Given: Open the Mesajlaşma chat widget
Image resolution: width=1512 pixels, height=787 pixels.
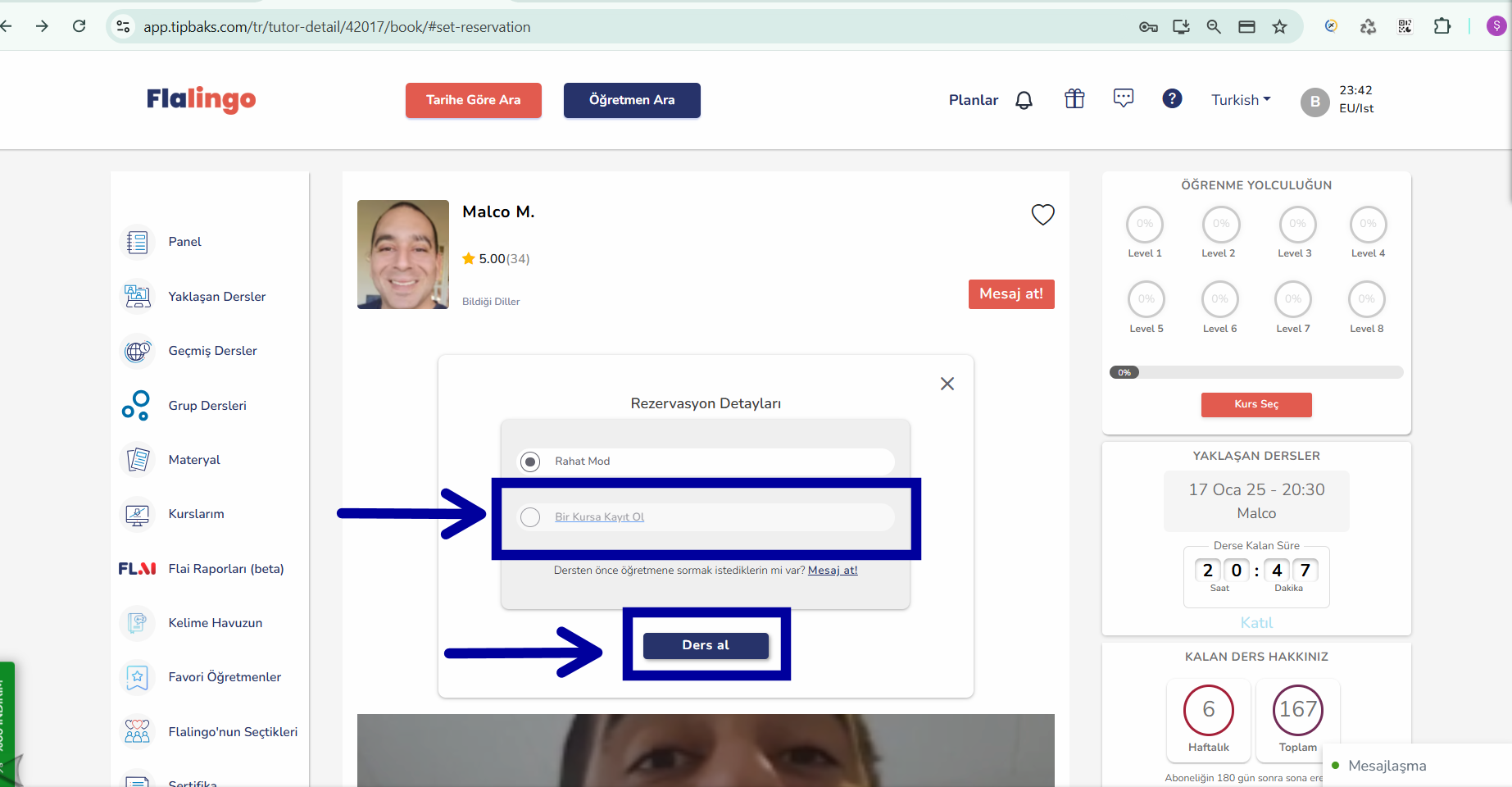Looking at the screenshot, I should (1418, 766).
